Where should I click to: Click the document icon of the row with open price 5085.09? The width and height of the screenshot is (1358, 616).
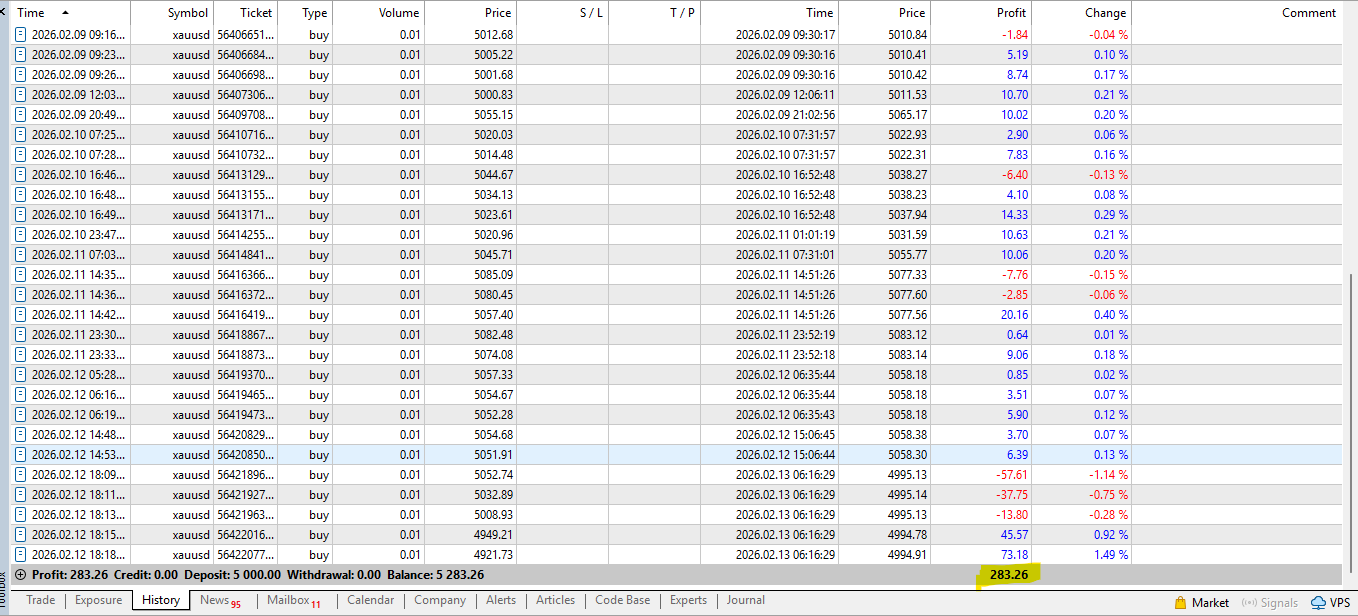pos(21,274)
